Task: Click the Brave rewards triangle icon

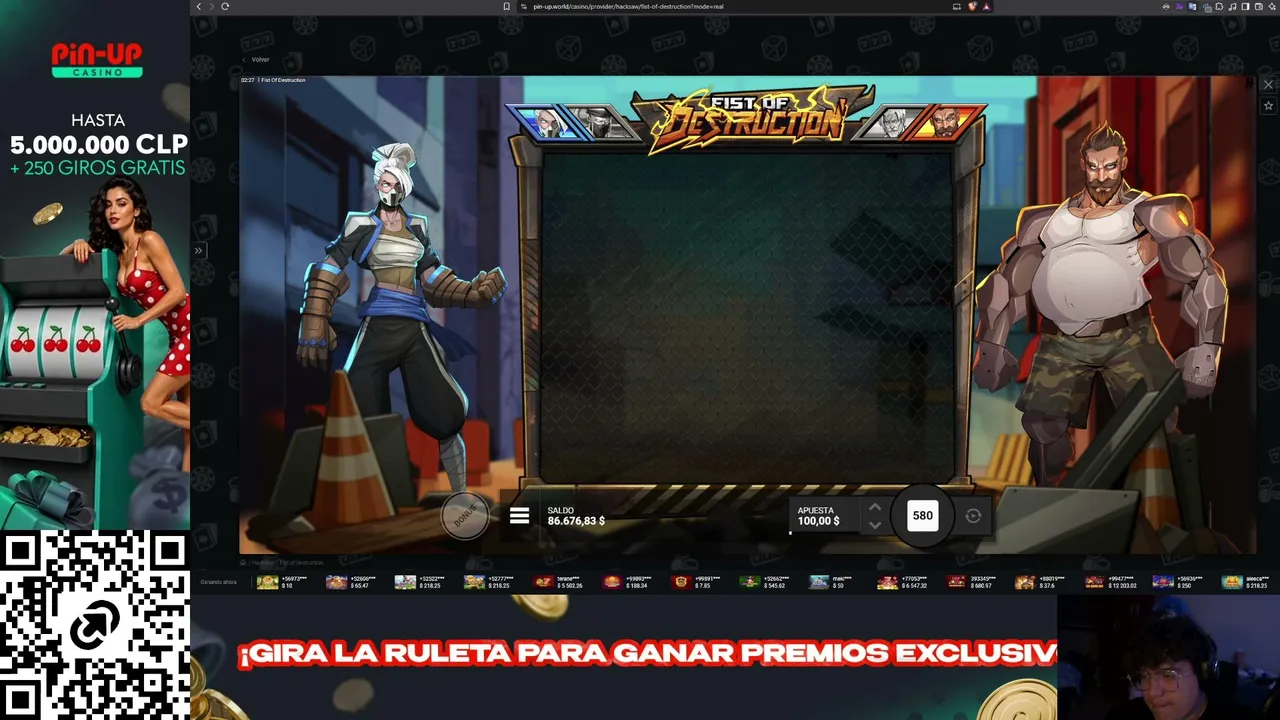Action: coord(986,6)
